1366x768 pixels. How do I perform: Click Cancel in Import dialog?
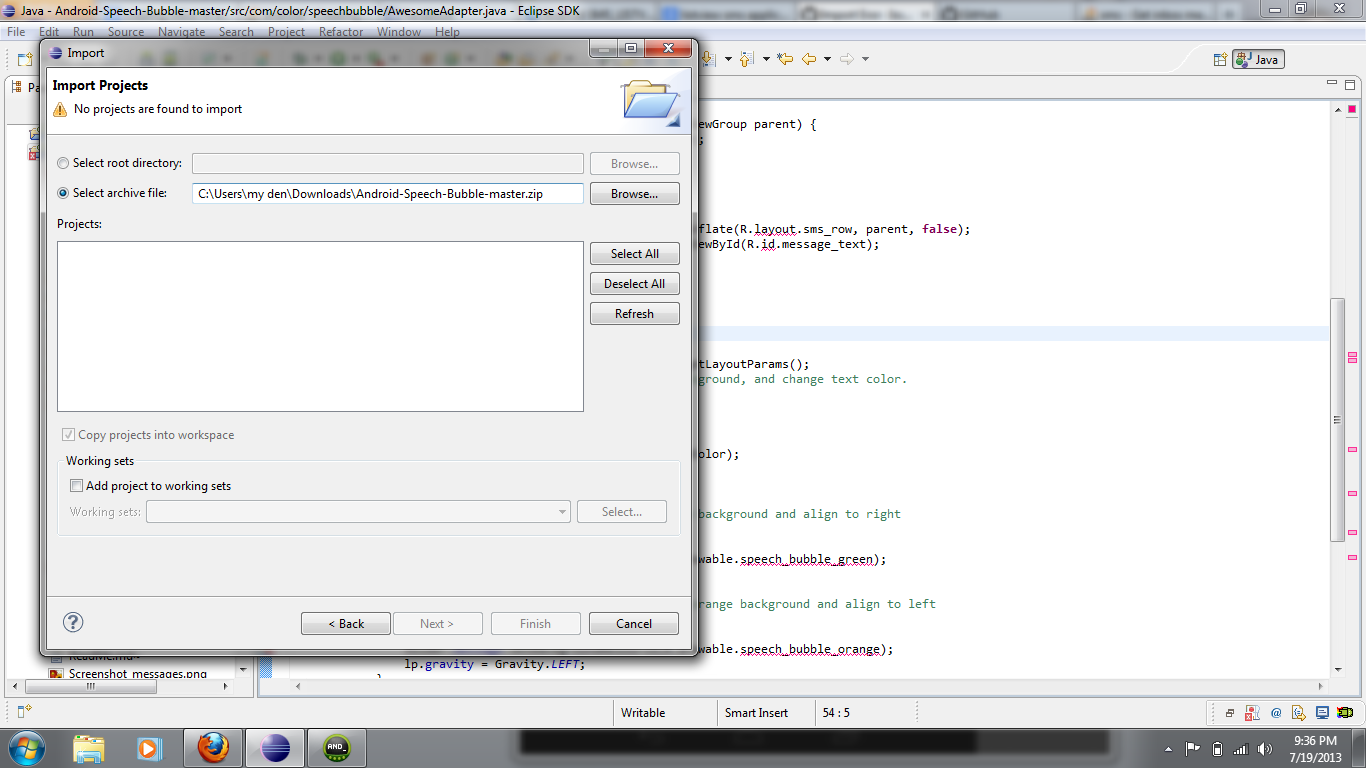633,623
